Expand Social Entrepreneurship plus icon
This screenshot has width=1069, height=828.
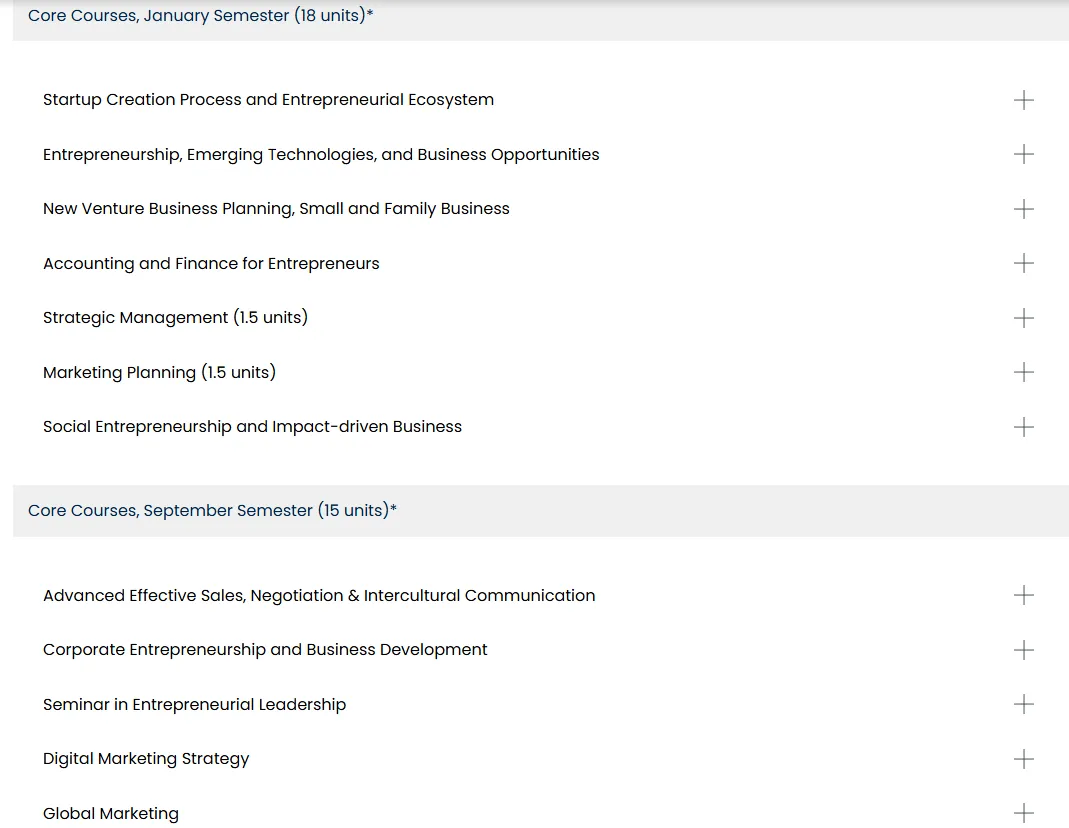click(x=1023, y=427)
